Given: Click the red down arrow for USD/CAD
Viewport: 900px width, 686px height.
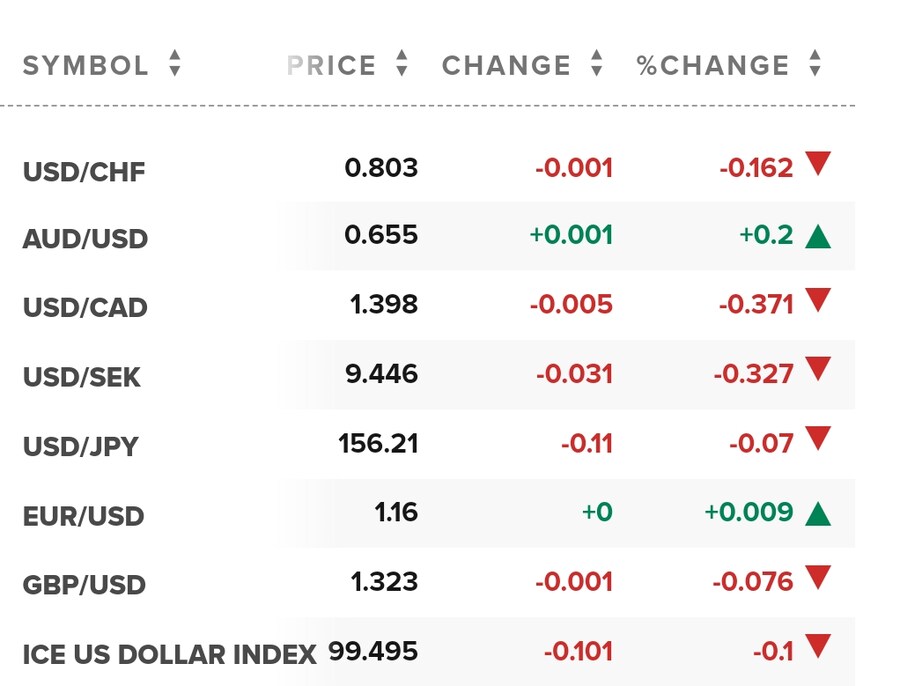Looking at the screenshot, I should [818, 301].
